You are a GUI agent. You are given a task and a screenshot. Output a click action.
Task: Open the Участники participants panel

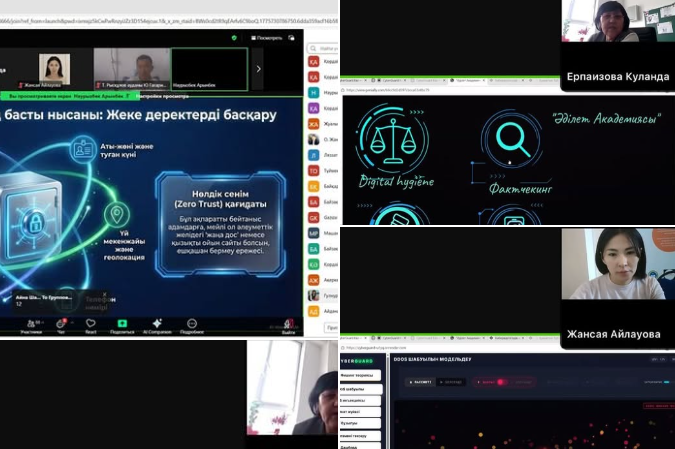coord(31,327)
